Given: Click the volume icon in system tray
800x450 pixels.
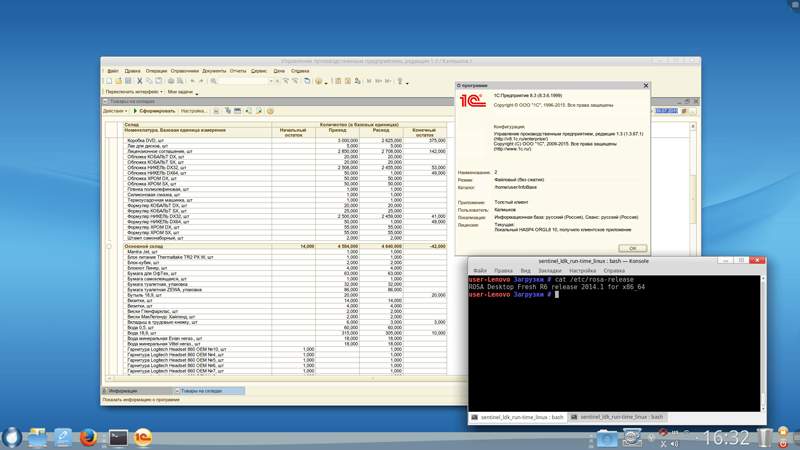Looking at the screenshot, I should click(x=674, y=444).
